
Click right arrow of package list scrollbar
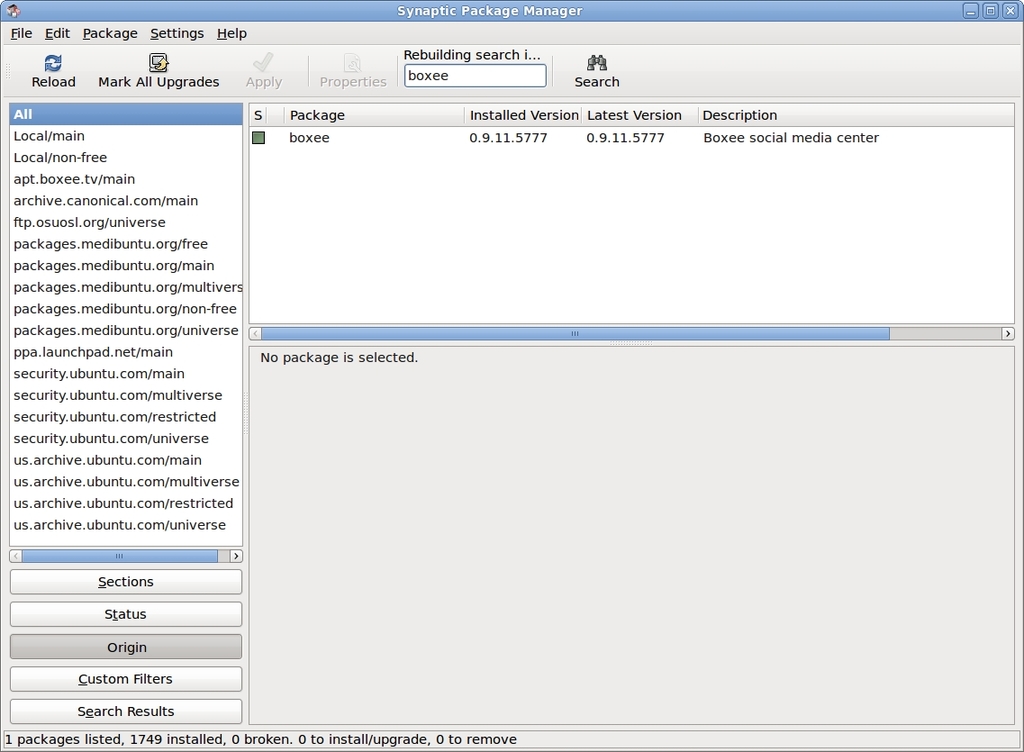[1008, 334]
